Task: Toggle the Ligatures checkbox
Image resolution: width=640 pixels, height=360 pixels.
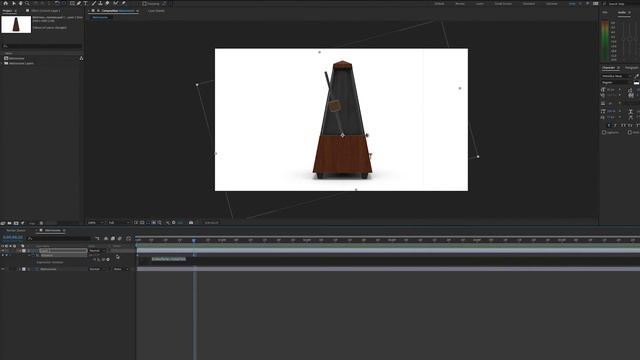Action: pos(604,132)
